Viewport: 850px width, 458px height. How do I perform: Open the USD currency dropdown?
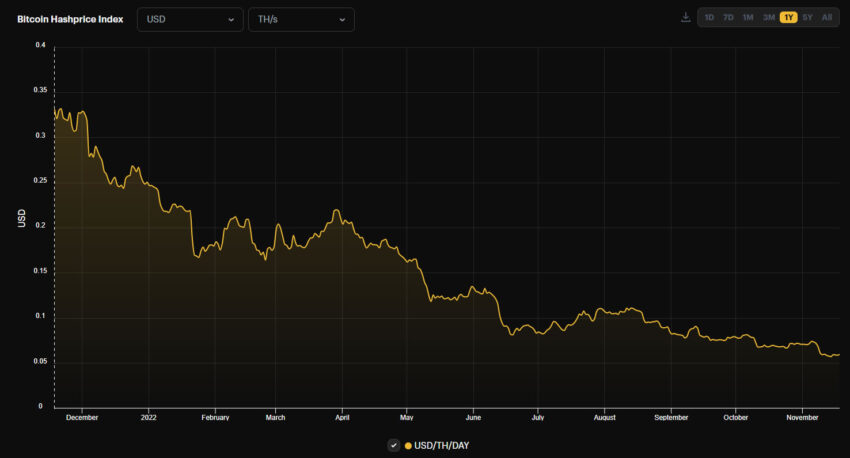click(190, 20)
